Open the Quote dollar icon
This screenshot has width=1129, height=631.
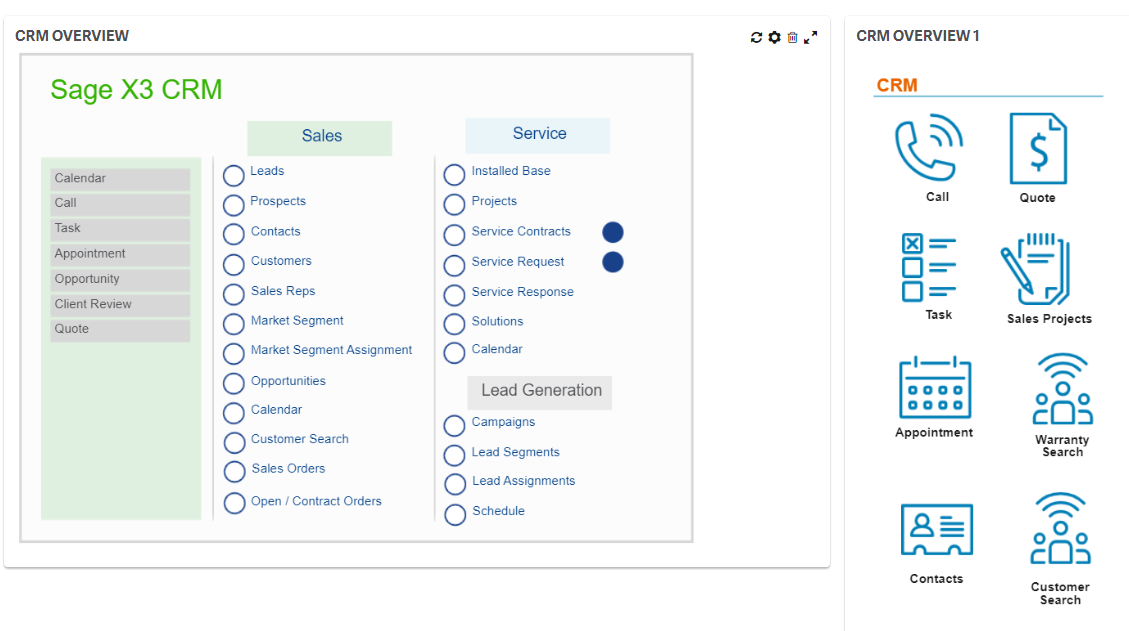click(x=1037, y=148)
